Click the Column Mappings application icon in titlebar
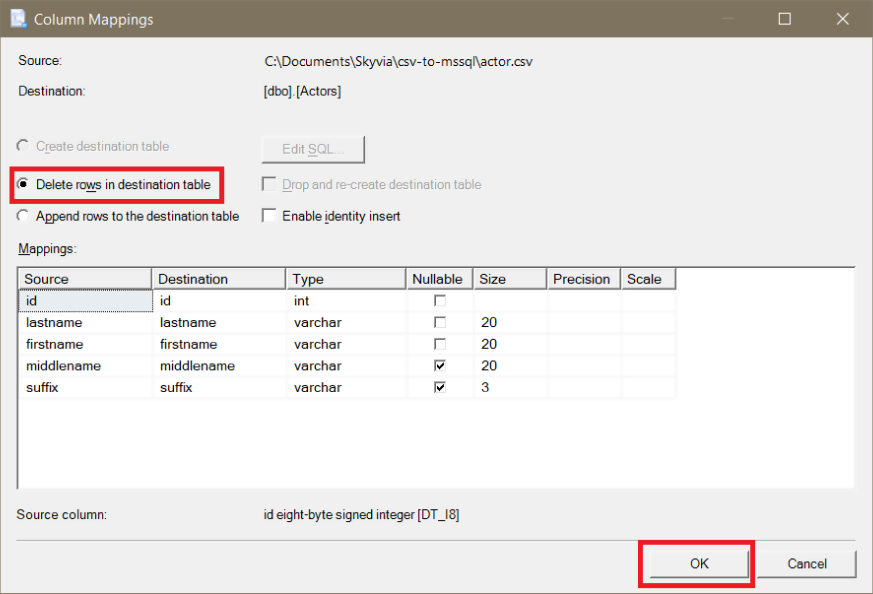This screenshot has width=873, height=594. (18, 18)
